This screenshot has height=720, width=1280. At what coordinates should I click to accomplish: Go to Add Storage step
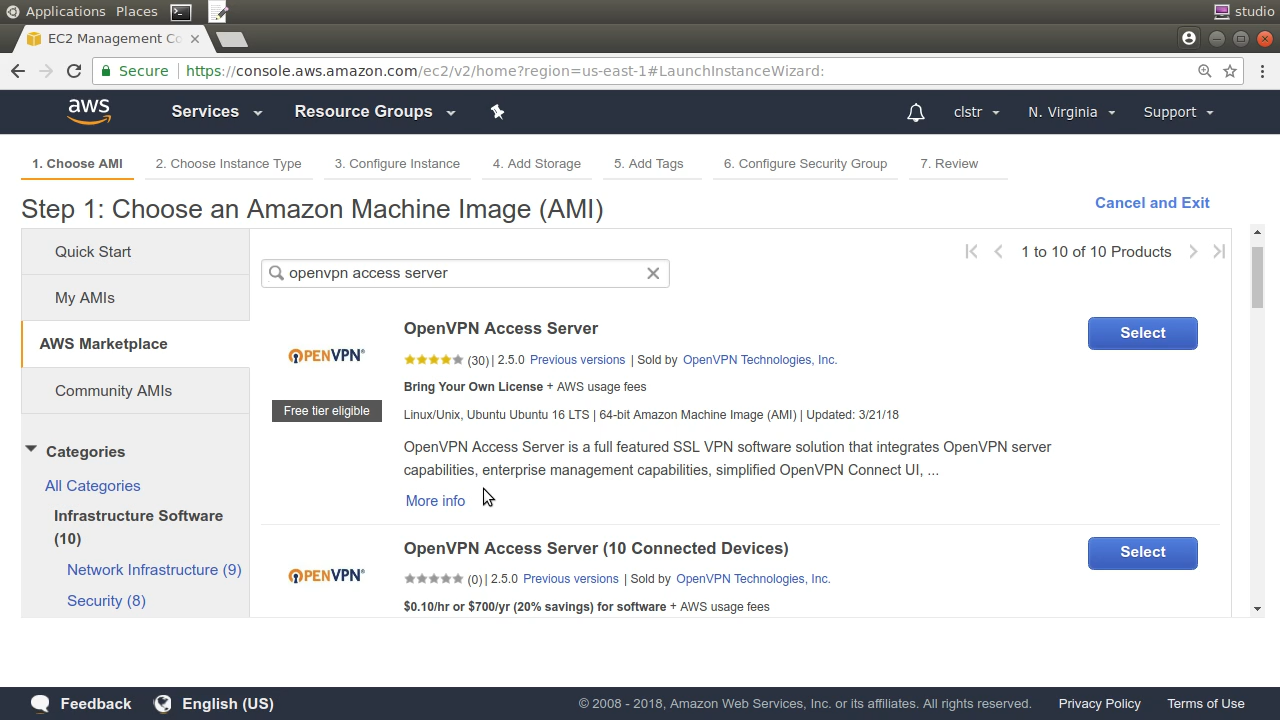coord(536,164)
